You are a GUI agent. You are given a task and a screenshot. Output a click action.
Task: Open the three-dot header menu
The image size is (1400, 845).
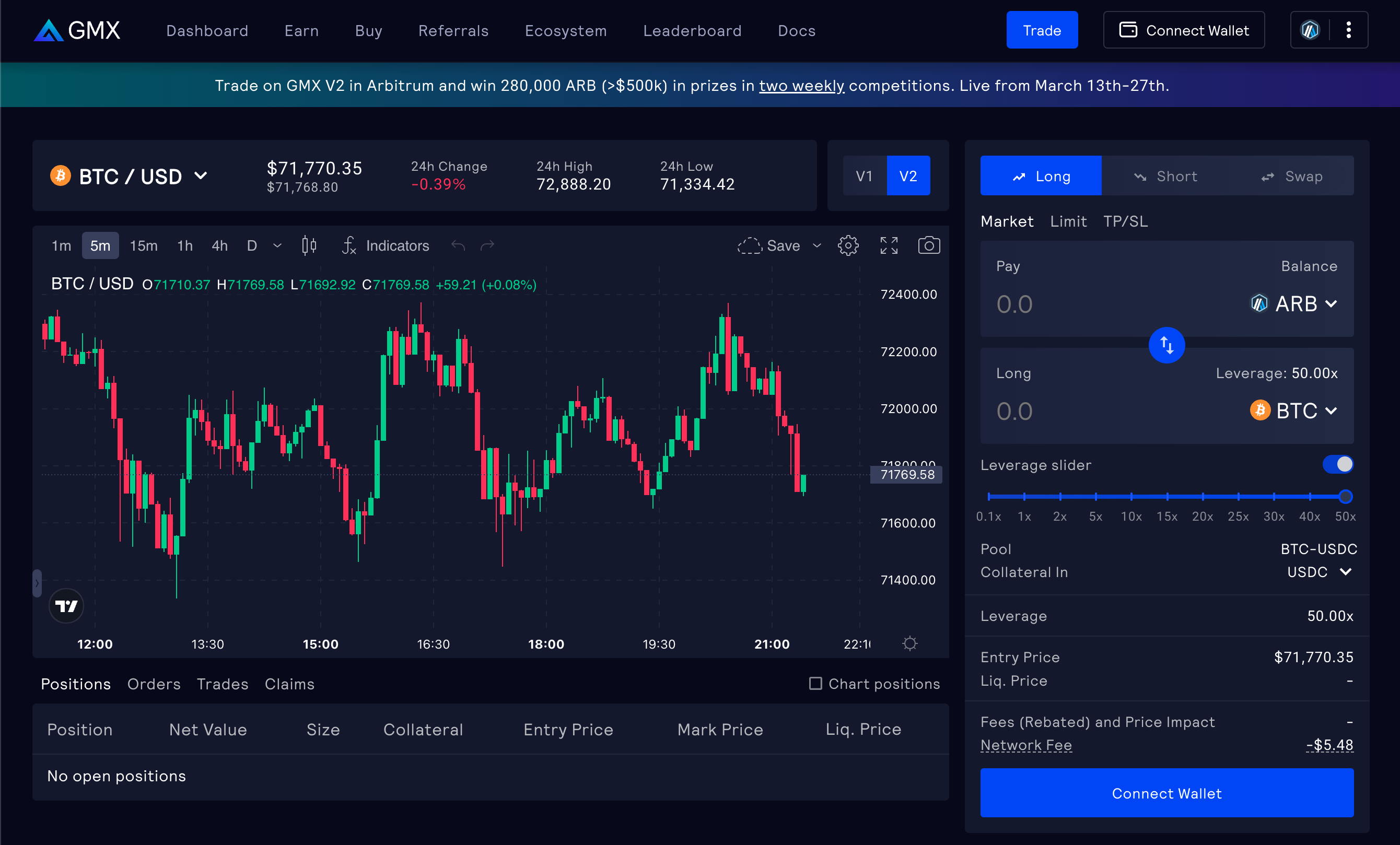coord(1348,30)
